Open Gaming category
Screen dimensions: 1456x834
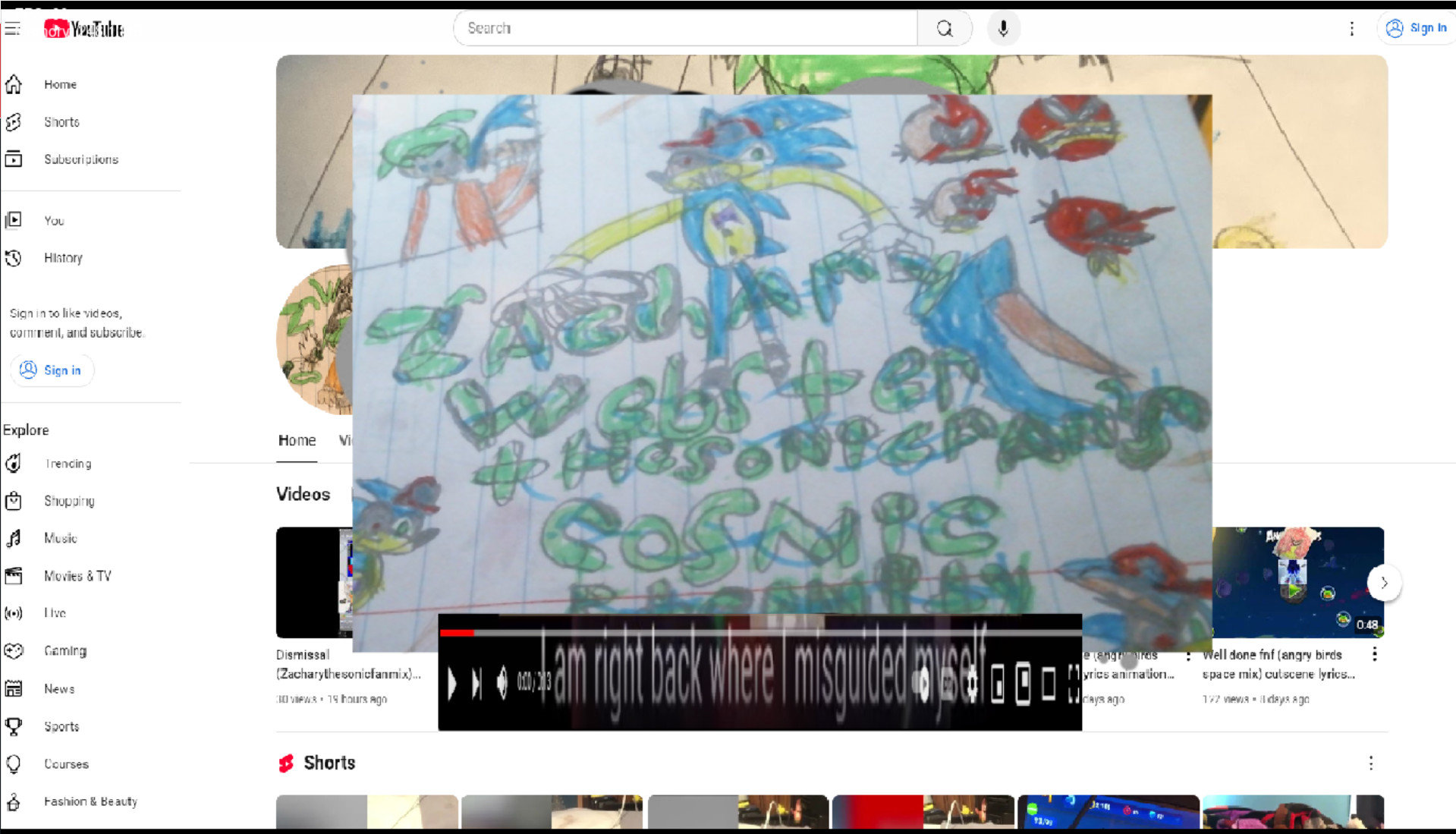click(x=64, y=651)
